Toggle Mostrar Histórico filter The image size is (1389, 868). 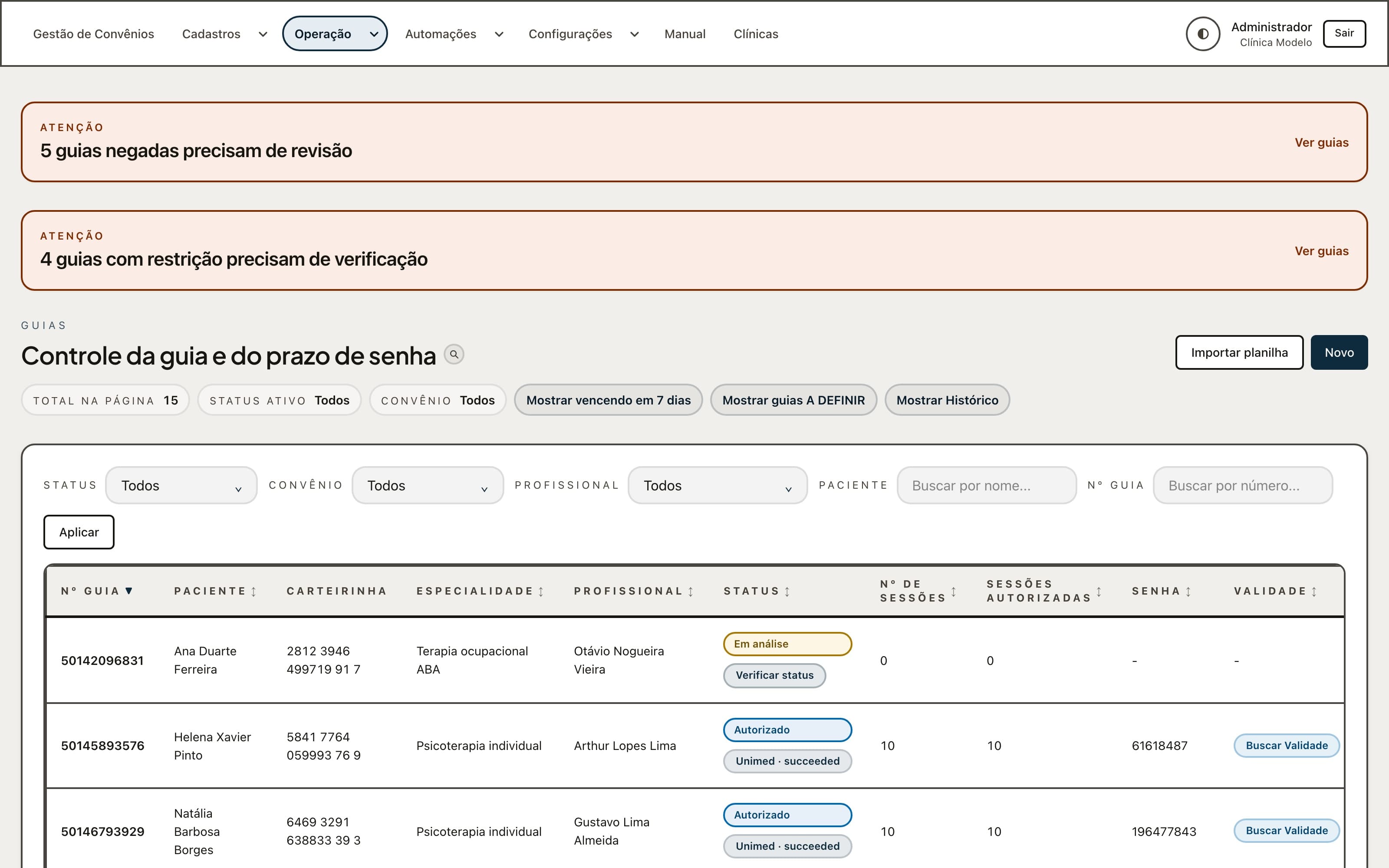947,400
